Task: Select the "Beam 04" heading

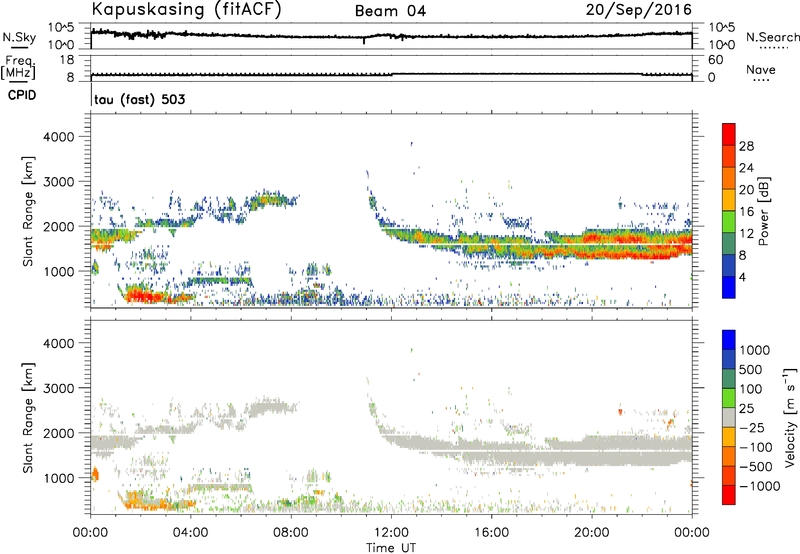Action: click(390, 11)
